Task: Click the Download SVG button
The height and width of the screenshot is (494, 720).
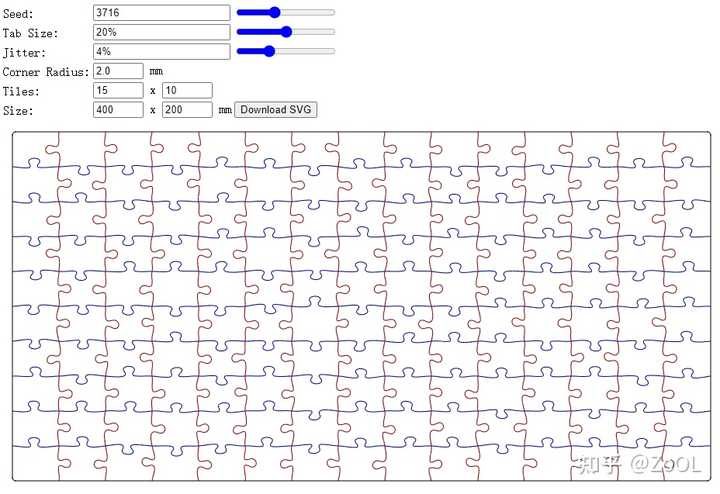Action: click(x=276, y=109)
